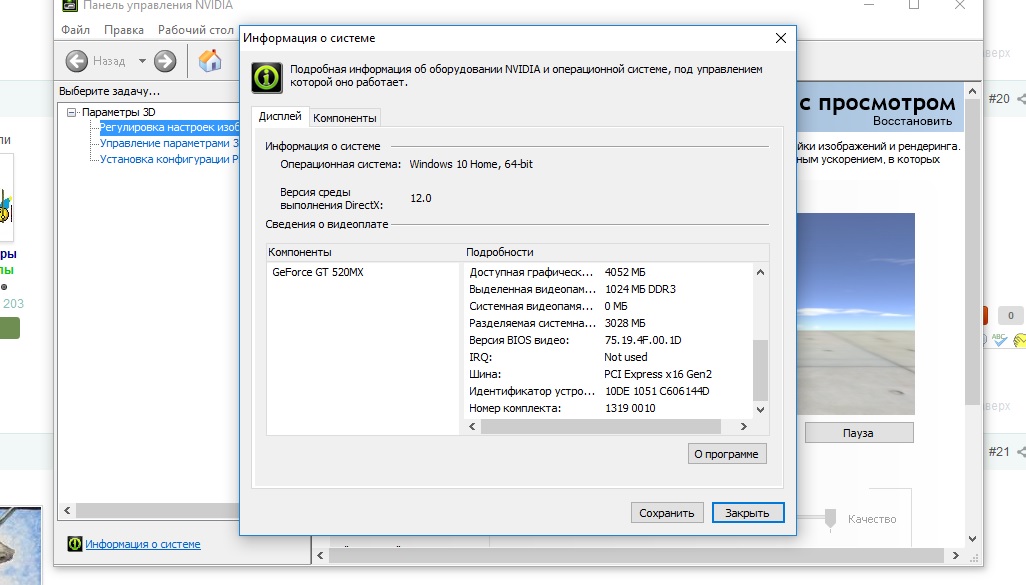Select the Дисплей tab
Viewport: 1026px width, 585px height.
click(x=280, y=116)
